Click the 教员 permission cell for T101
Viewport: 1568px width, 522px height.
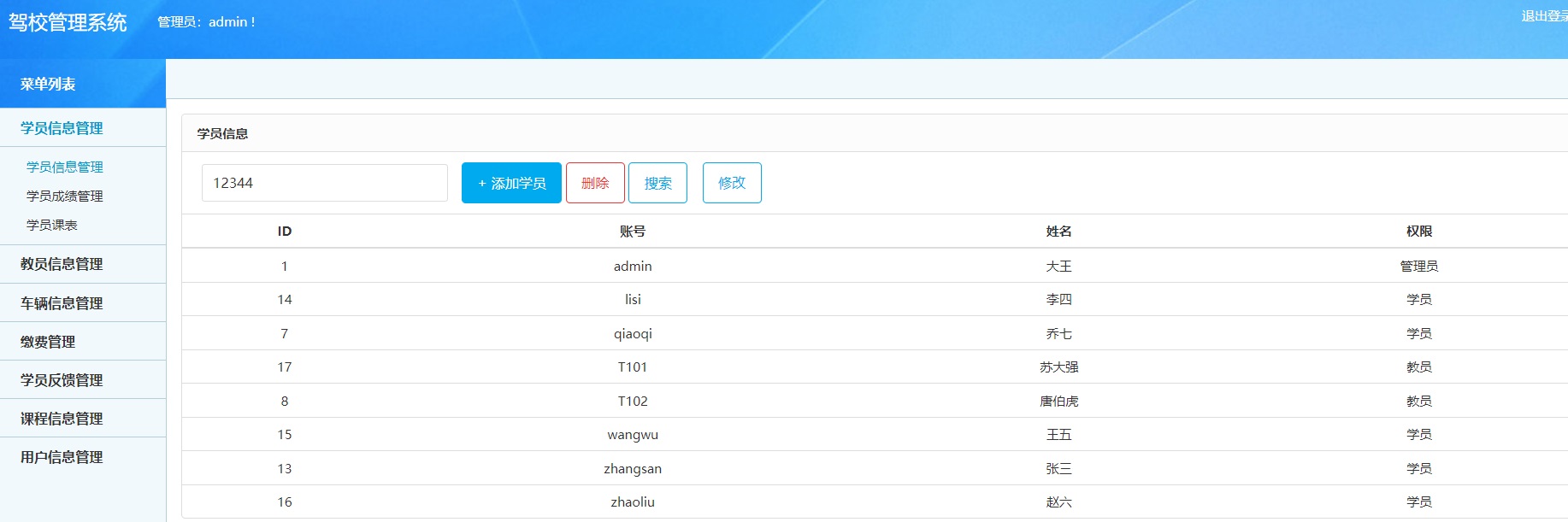[1419, 367]
